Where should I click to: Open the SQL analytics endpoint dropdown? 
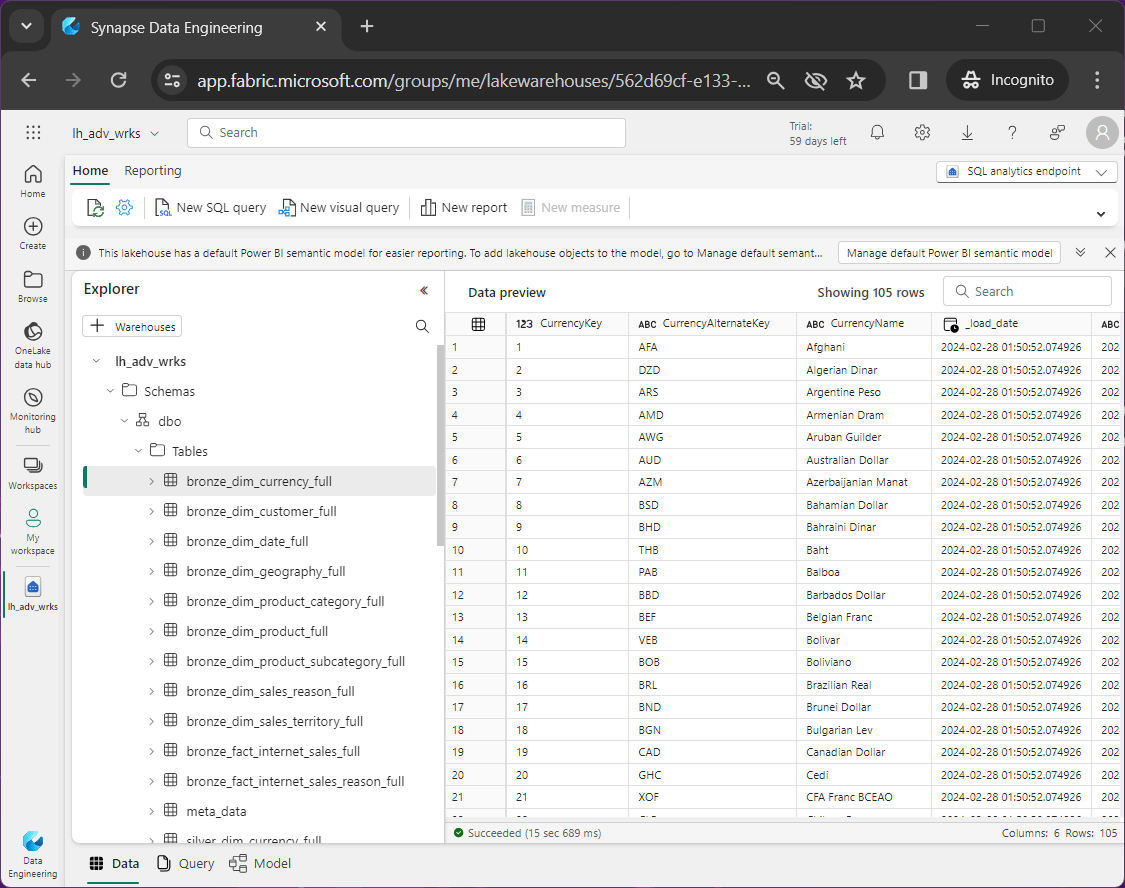coord(1027,172)
